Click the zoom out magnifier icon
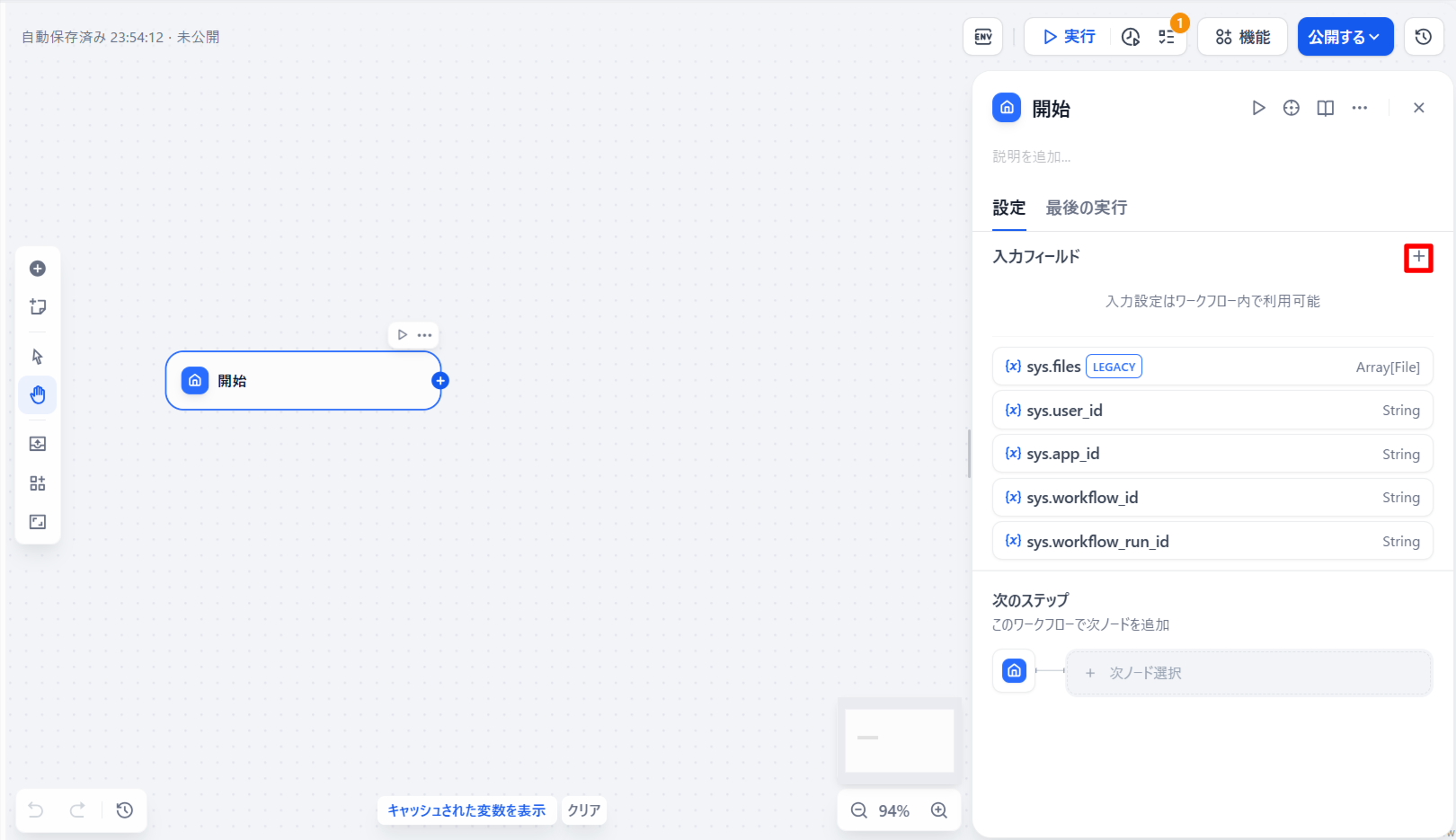The width and height of the screenshot is (1456, 840). point(859,810)
